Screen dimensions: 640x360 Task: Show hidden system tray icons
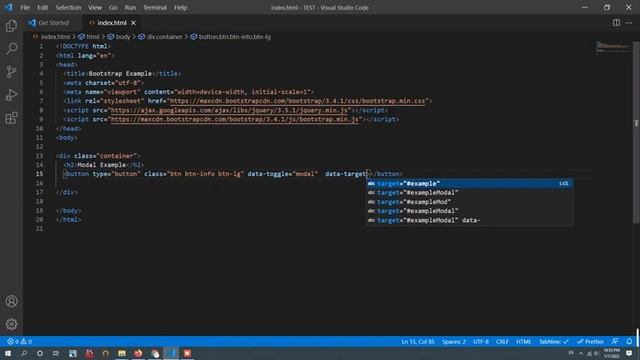[581, 353]
